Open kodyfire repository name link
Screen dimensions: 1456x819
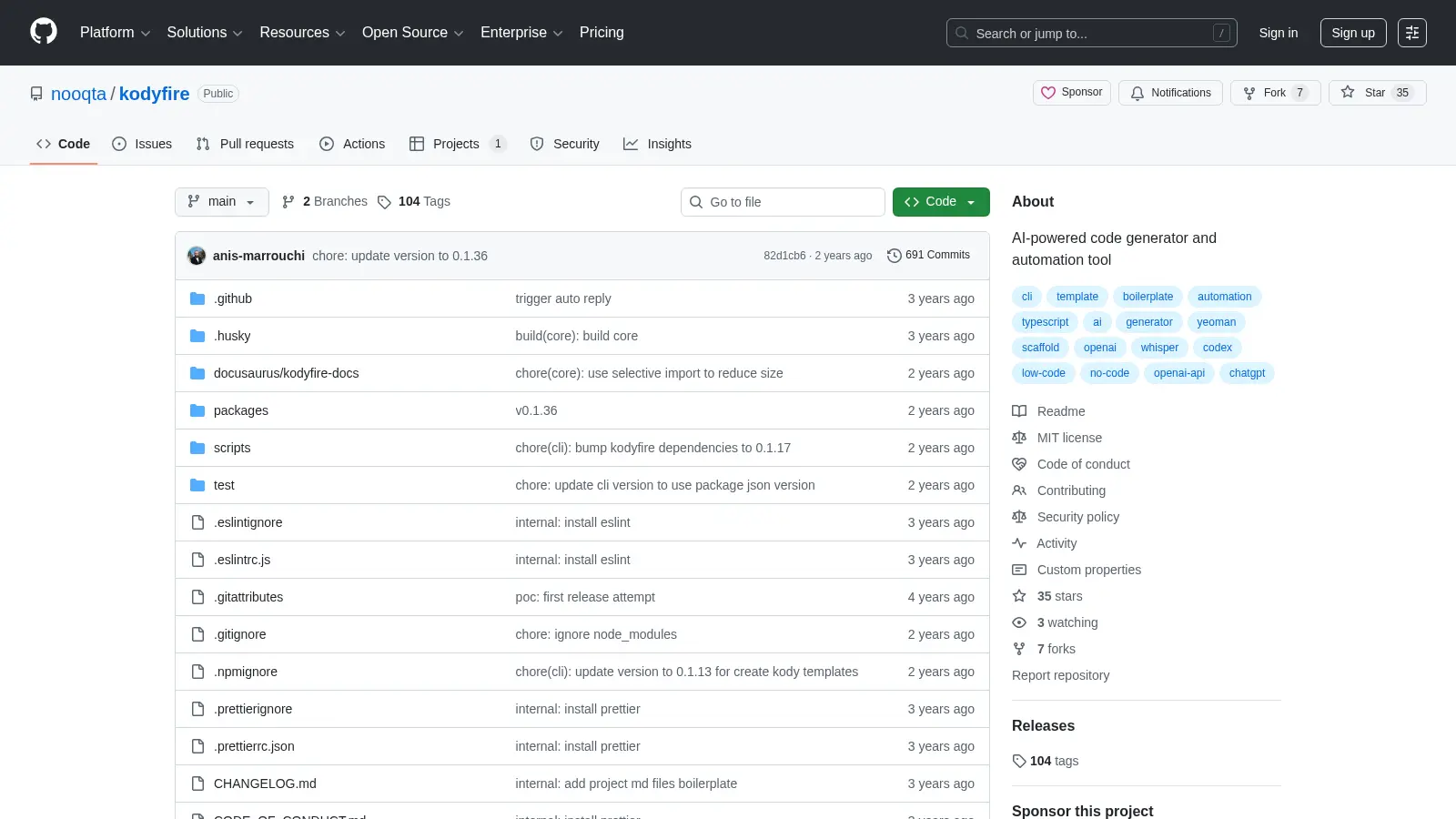pos(154,94)
